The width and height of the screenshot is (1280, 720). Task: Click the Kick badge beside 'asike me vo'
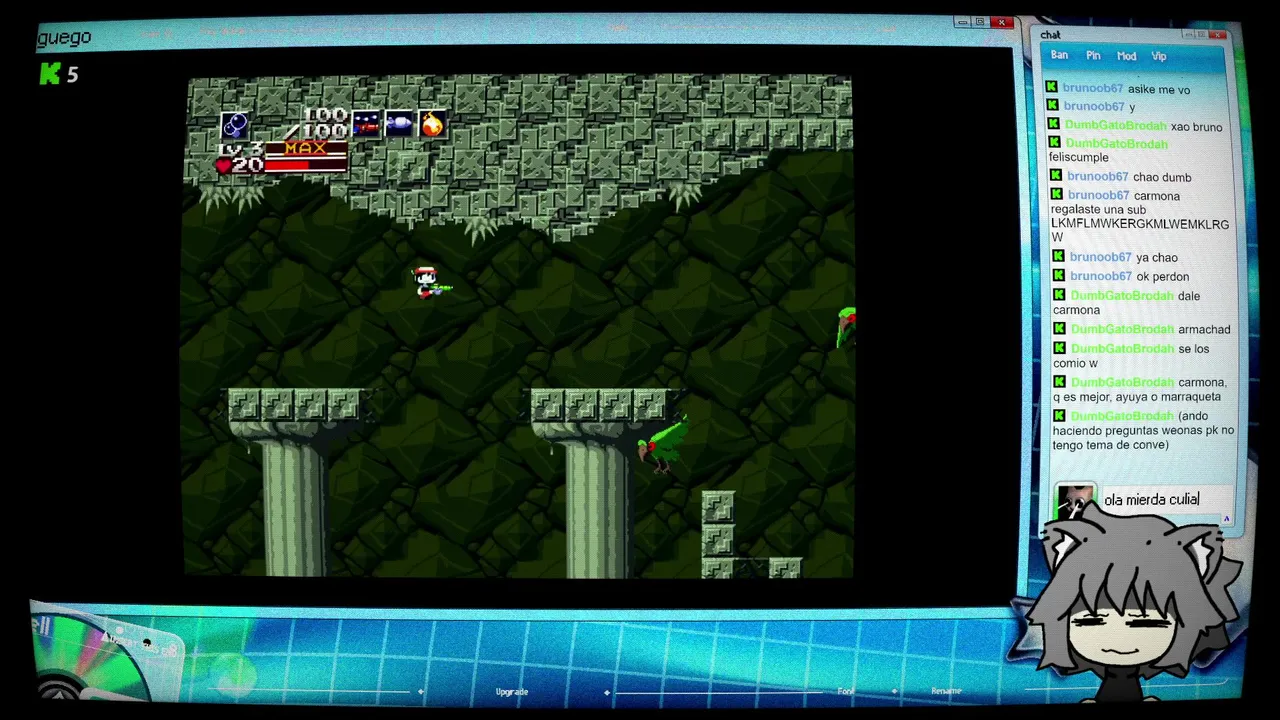(1052, 88)
